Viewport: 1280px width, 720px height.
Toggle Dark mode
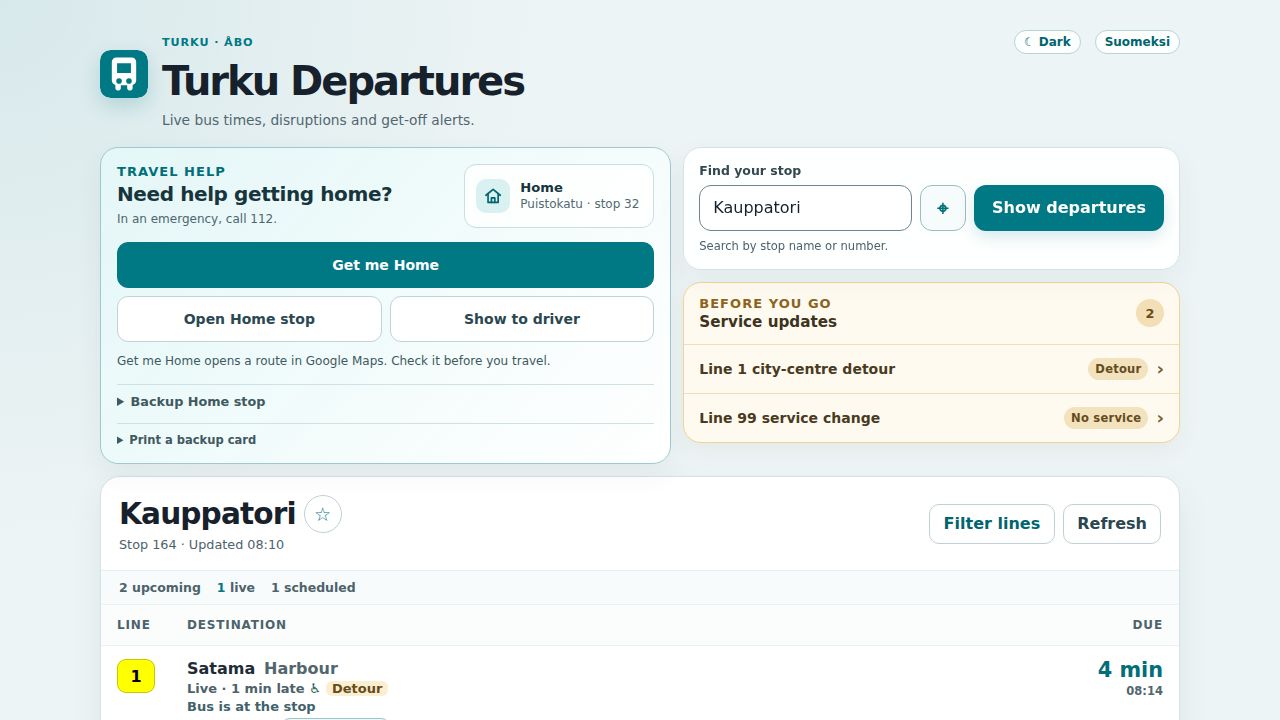[1047, 42]
